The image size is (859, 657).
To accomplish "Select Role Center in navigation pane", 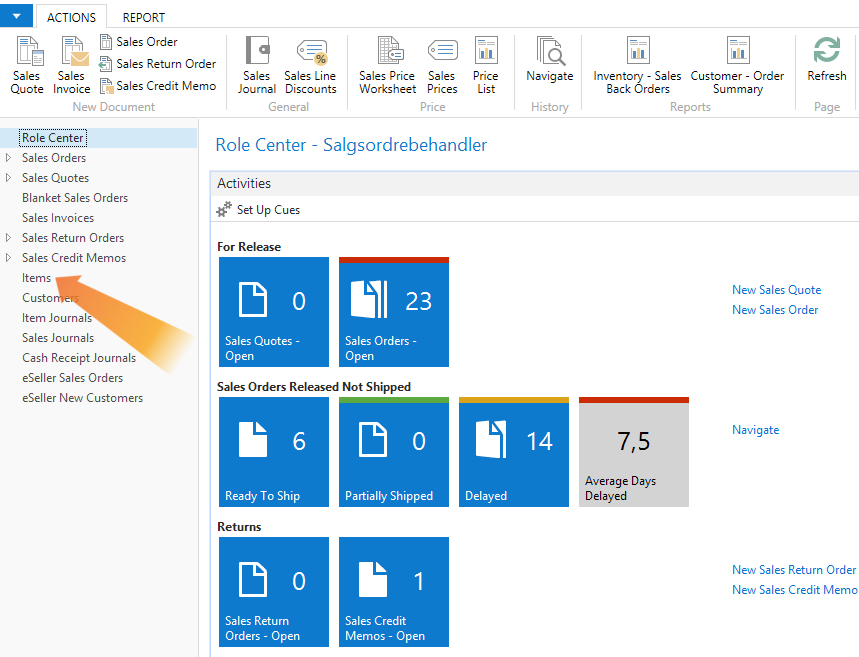I will [x=53, y=138].
